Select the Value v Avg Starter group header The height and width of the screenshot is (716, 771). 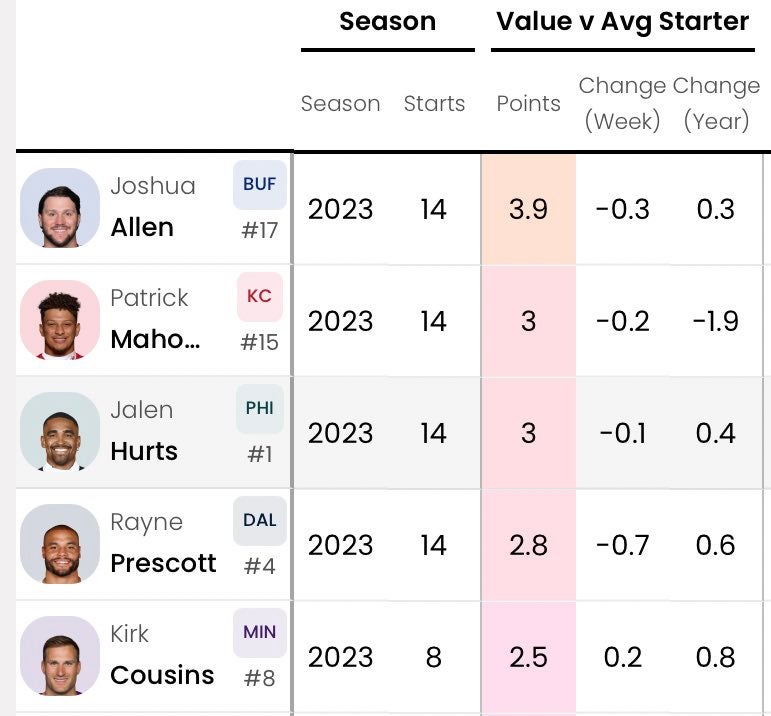[x=622, y=21]
